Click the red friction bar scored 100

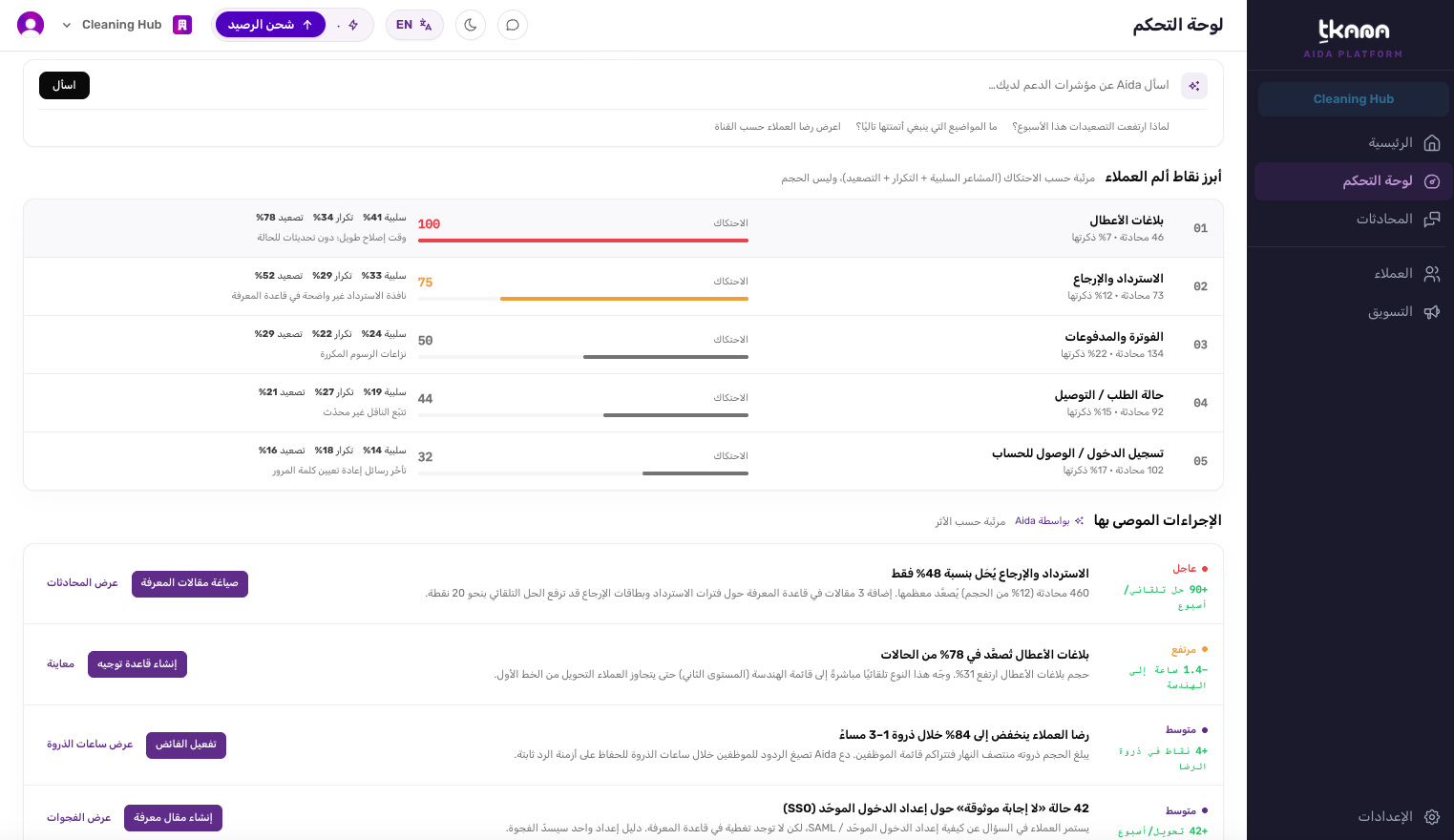point(583,241)
